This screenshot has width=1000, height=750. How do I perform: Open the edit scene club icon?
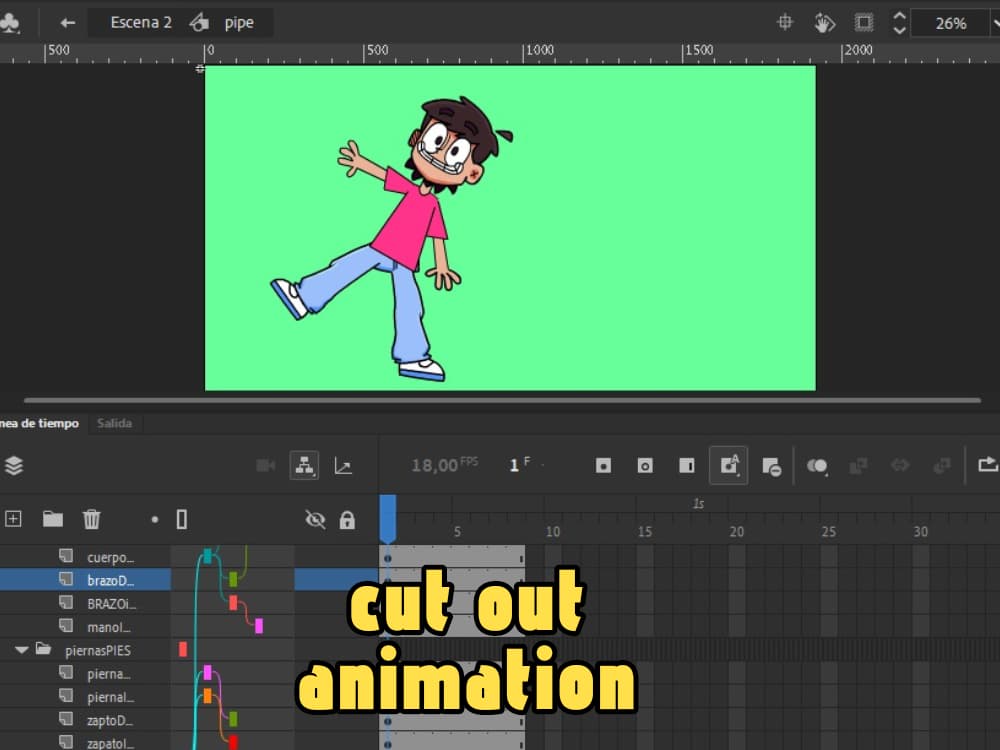tap(10, 24)
